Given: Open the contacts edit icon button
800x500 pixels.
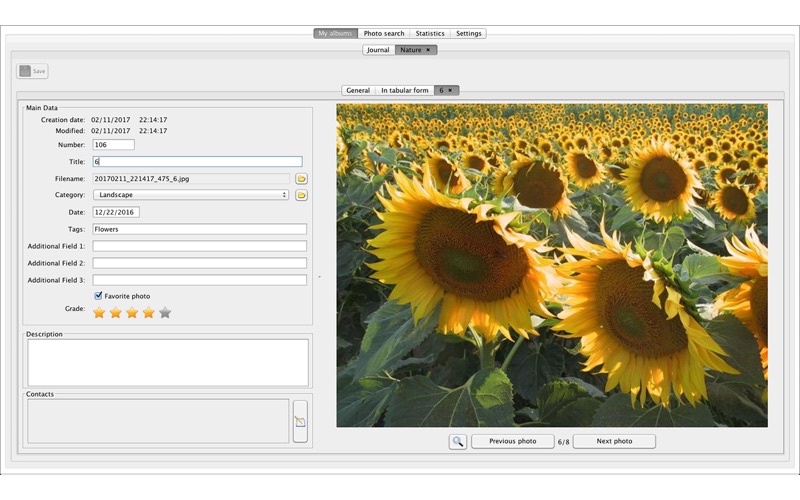Looking at the screenshot, I should point(300,421).
